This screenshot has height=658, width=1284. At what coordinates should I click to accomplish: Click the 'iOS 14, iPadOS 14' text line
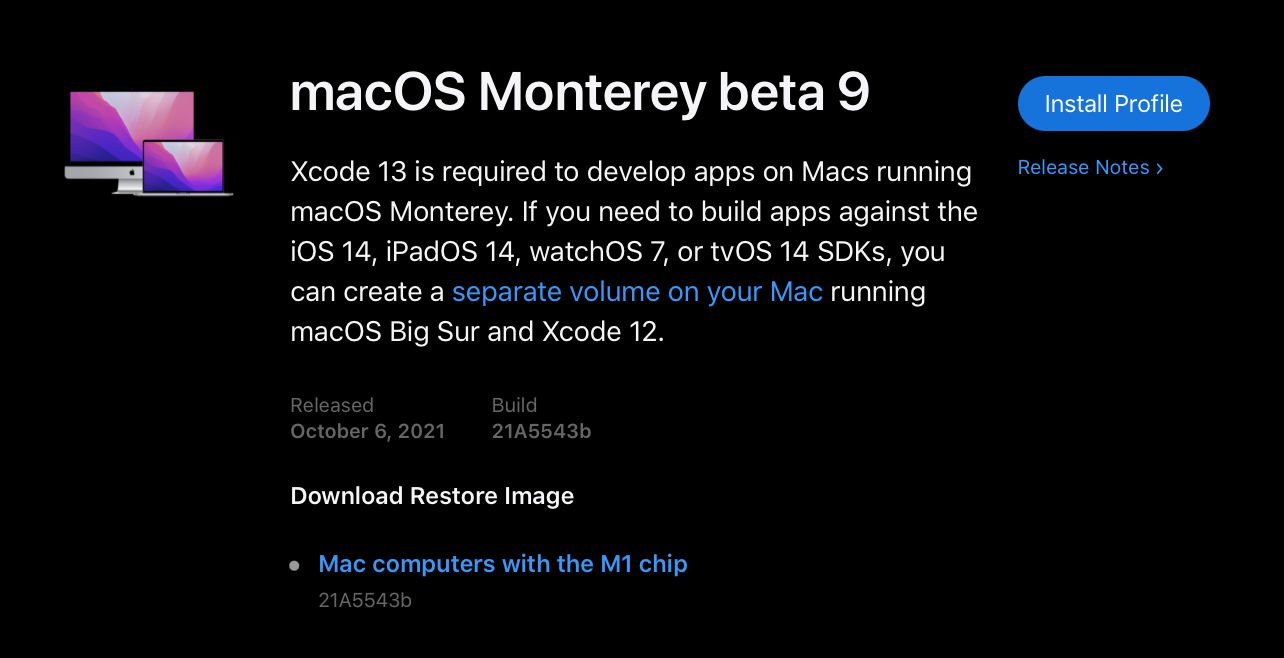[x=405, y=252]
